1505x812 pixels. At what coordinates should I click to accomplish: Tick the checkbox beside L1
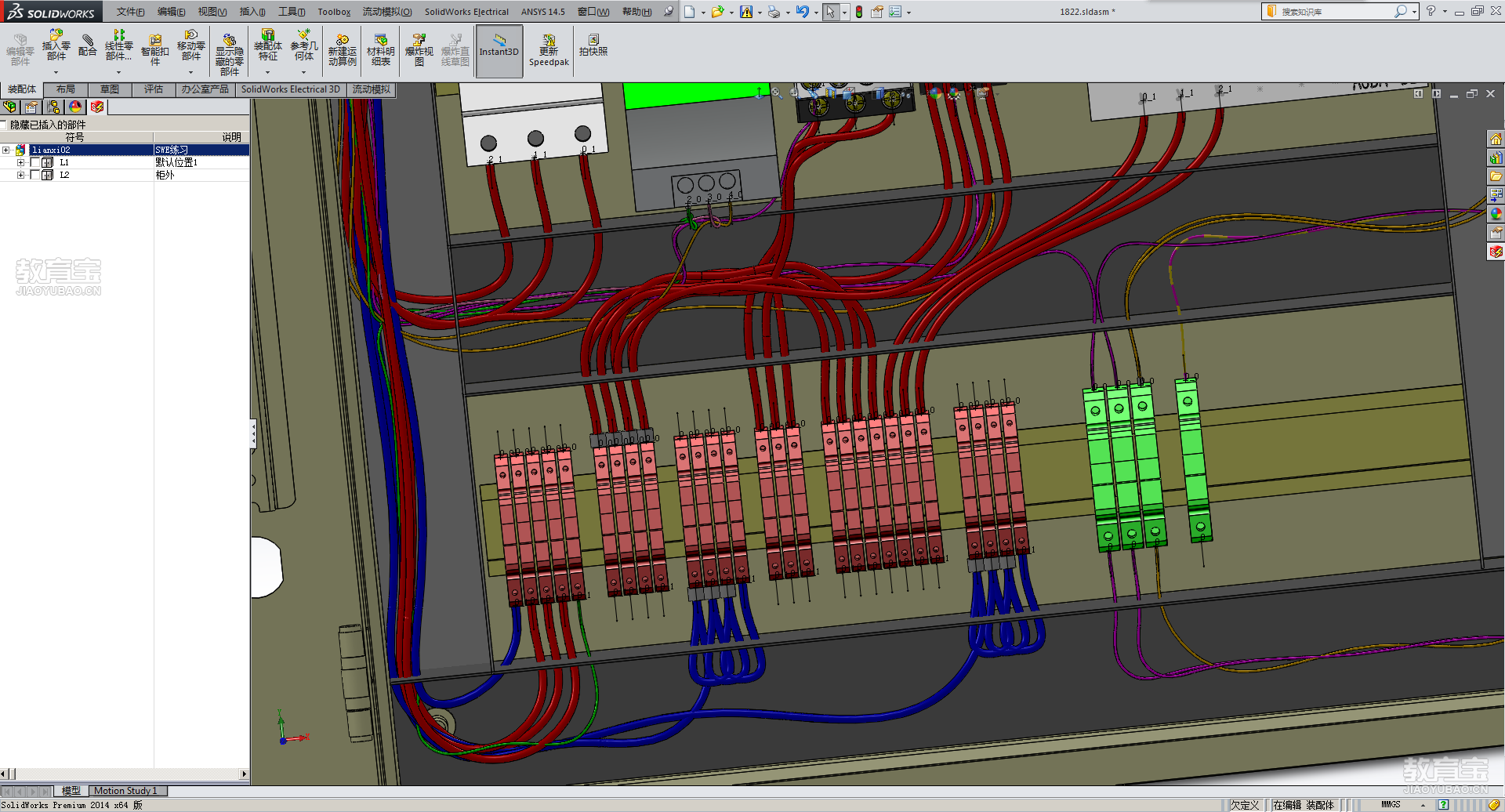(34, 162)
